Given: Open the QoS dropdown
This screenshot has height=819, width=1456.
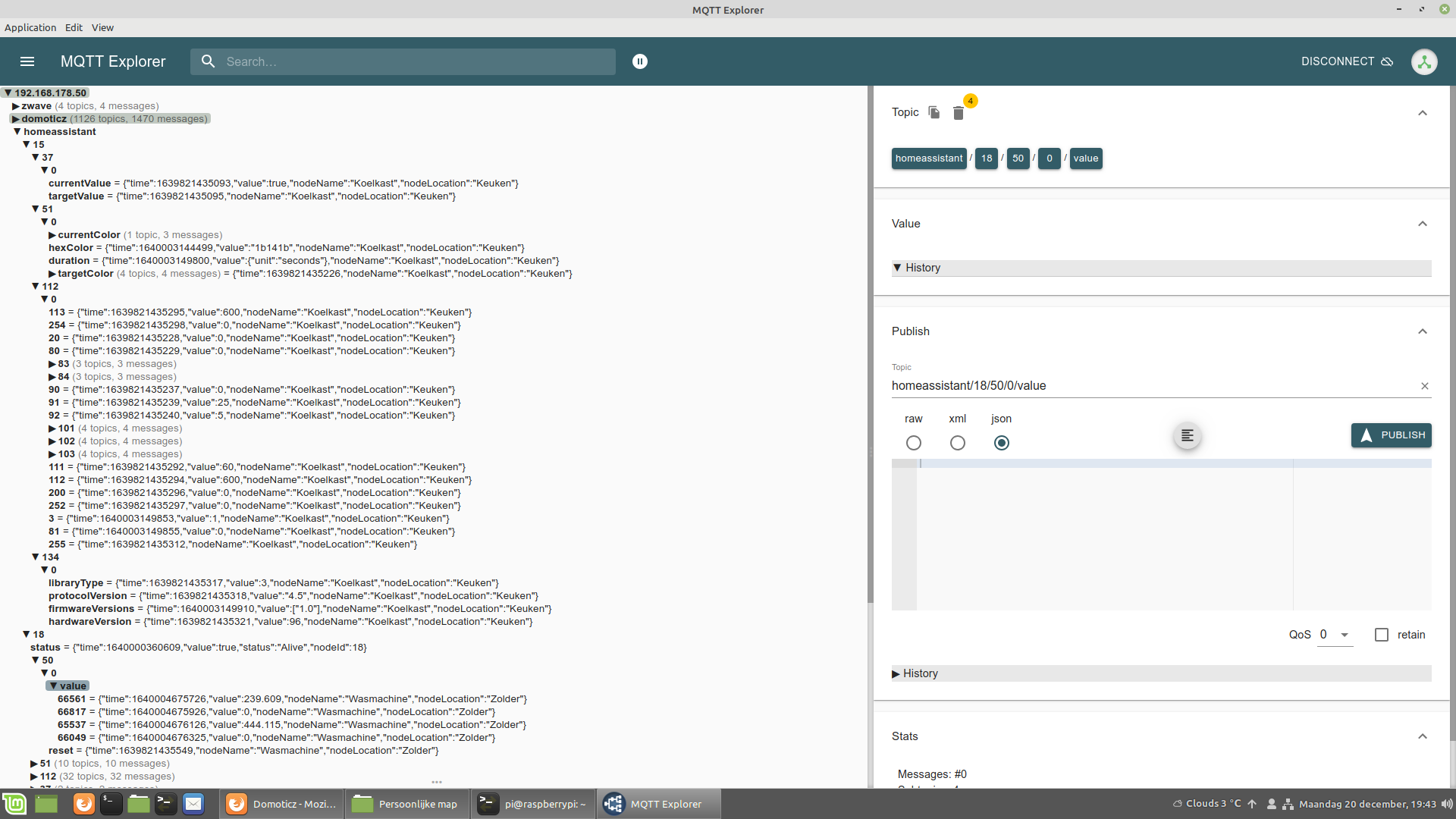Looking at the screenshot, I should [x=1336, y=635].
